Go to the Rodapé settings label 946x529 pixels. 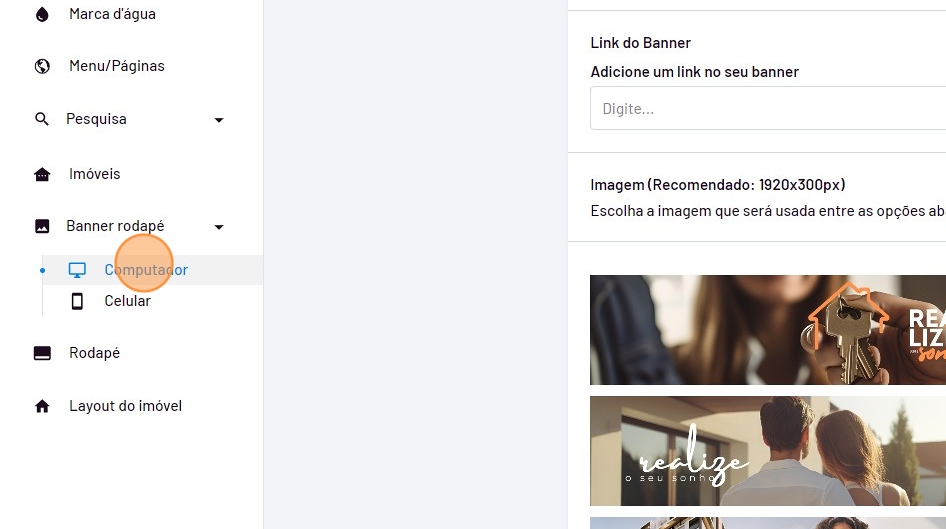tap(94, 353)
